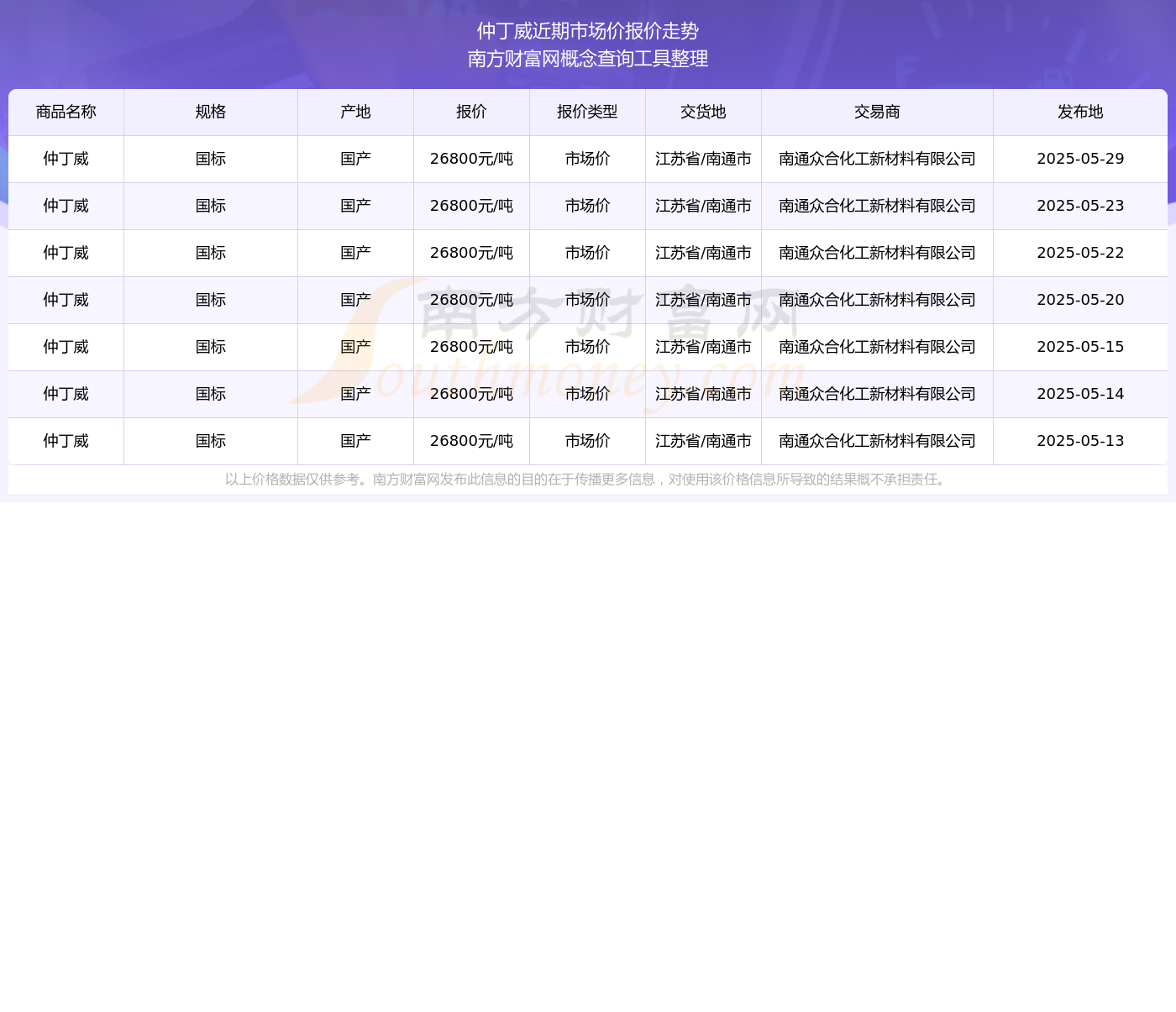1176x1012 pixels.
Task: Select the date cell 2025-05-13
Action: (1080, 441)
